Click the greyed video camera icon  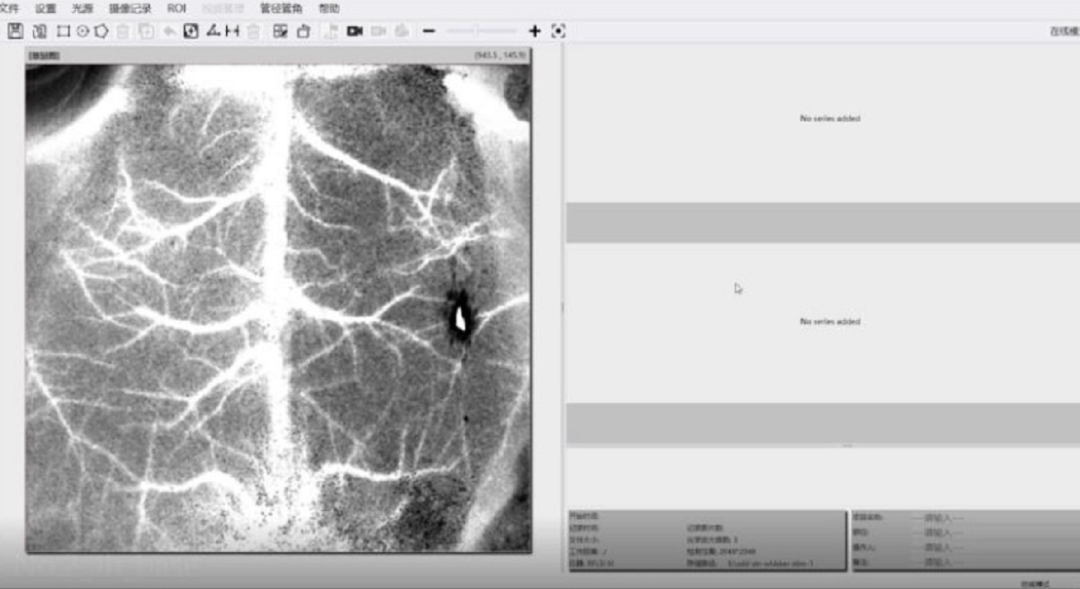pos(379,31)
